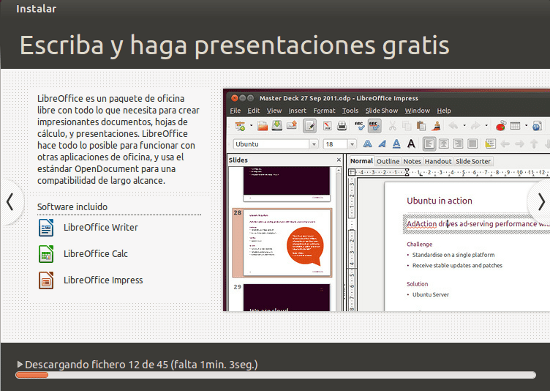Open the Format menu

(324, 111)
